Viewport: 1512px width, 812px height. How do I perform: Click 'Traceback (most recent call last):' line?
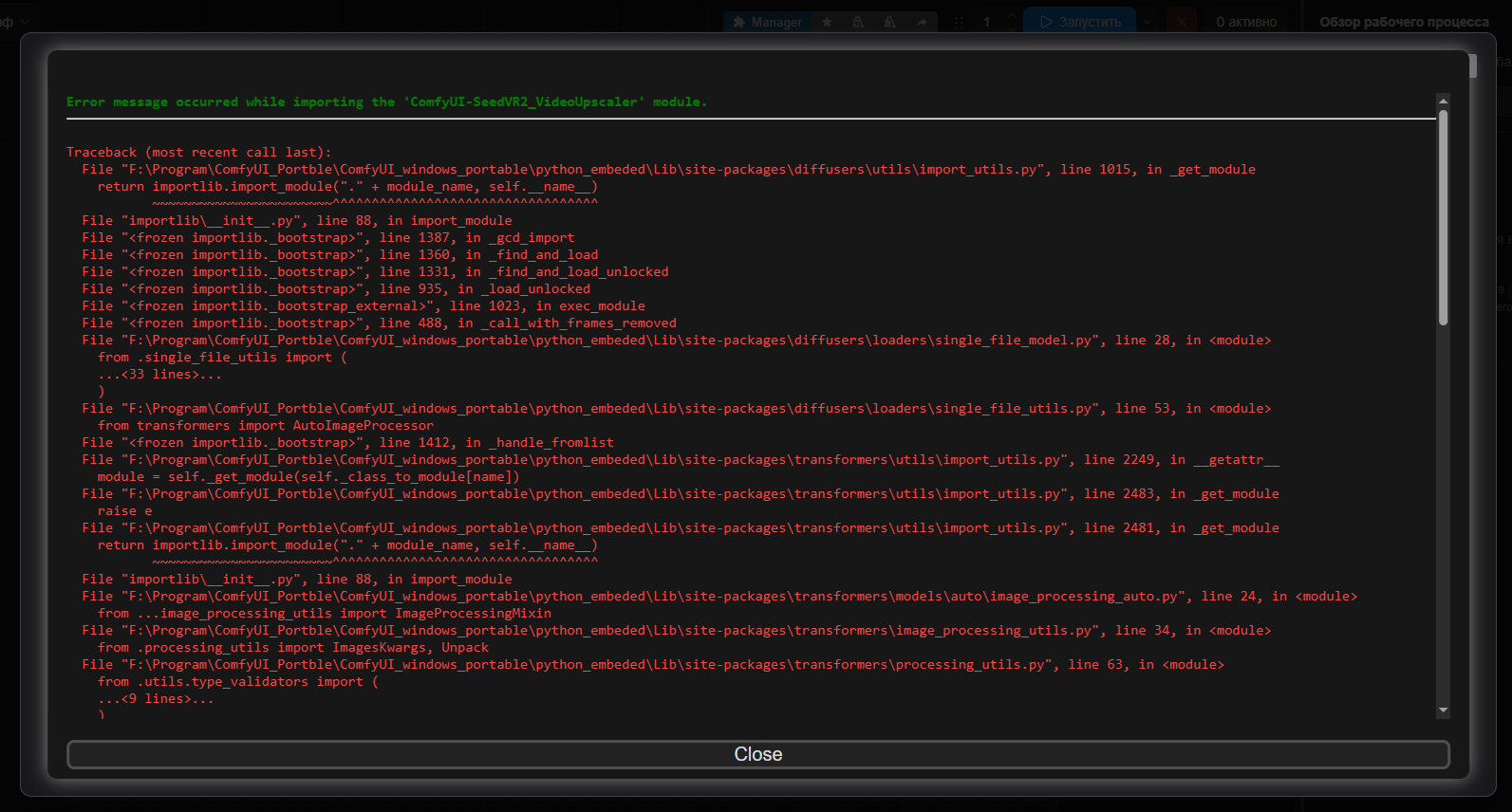click(199, 152)
